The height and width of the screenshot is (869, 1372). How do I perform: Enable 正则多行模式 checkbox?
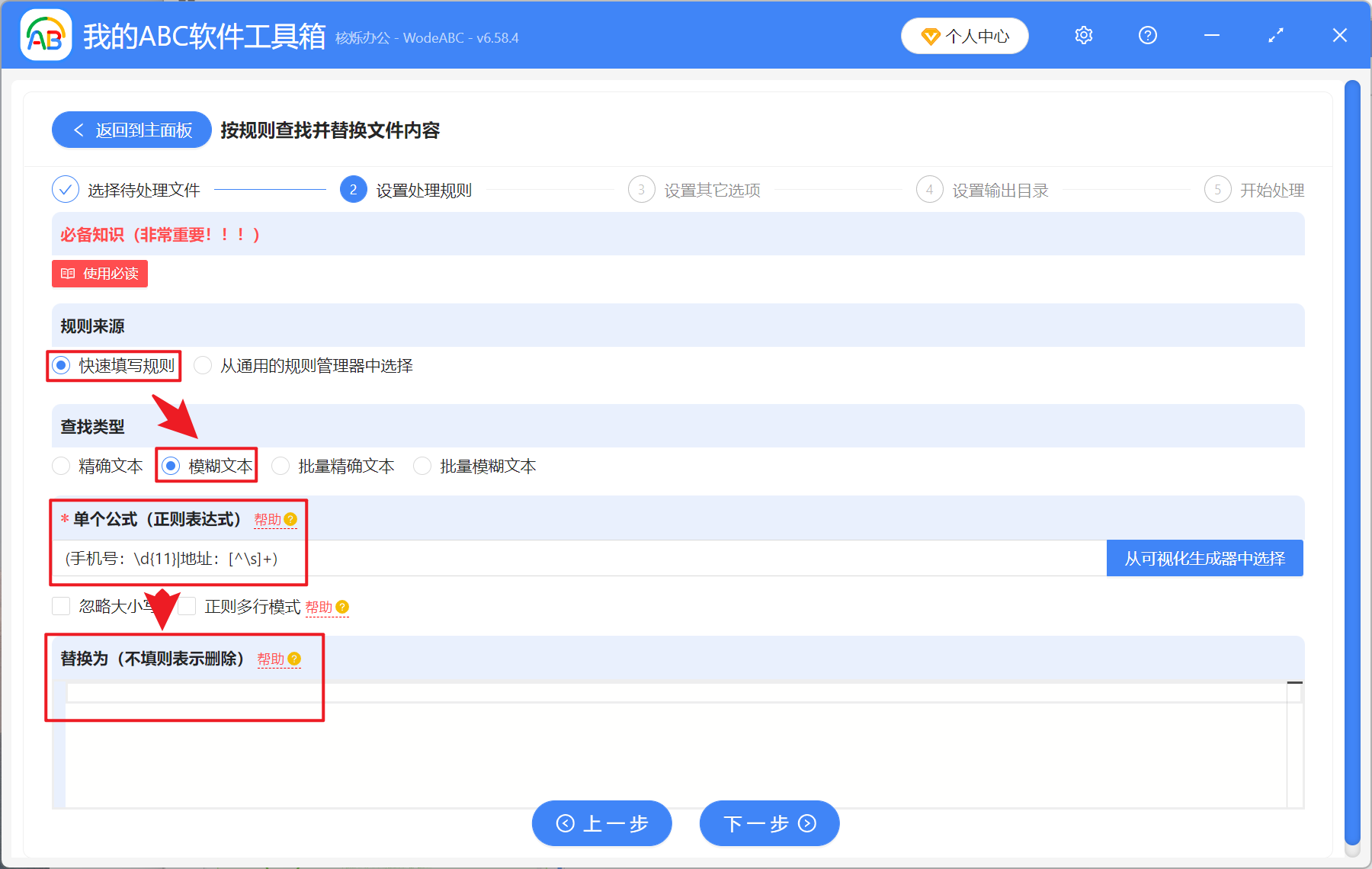[x=188, y=605]
